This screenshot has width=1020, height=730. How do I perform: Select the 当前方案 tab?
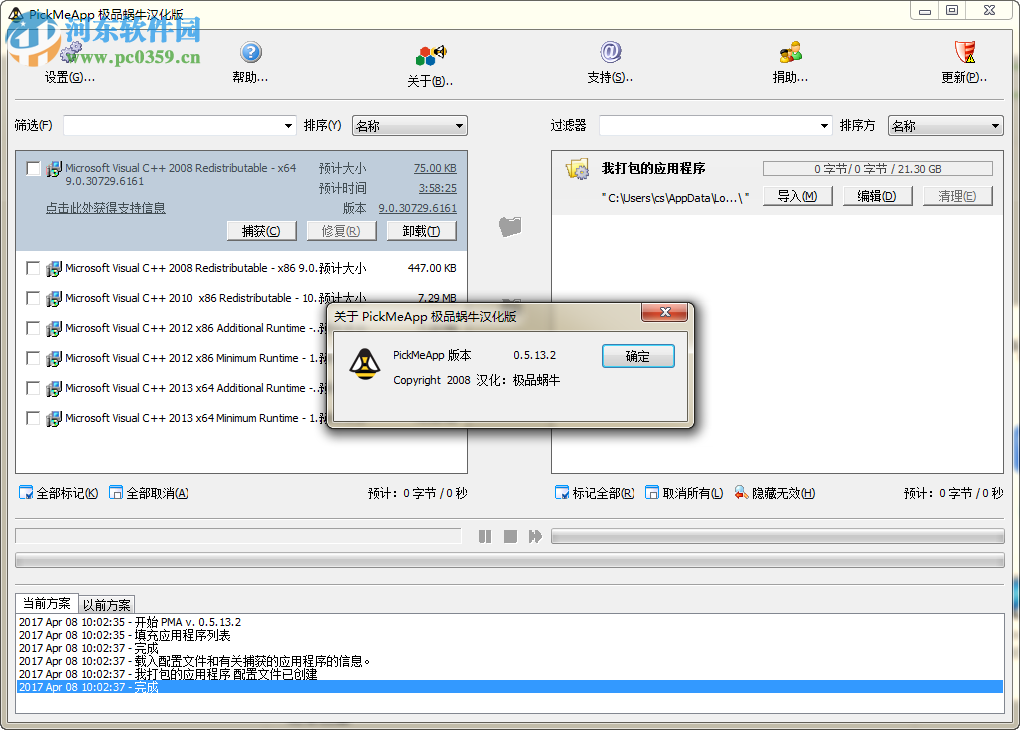(x=45, y=603)
